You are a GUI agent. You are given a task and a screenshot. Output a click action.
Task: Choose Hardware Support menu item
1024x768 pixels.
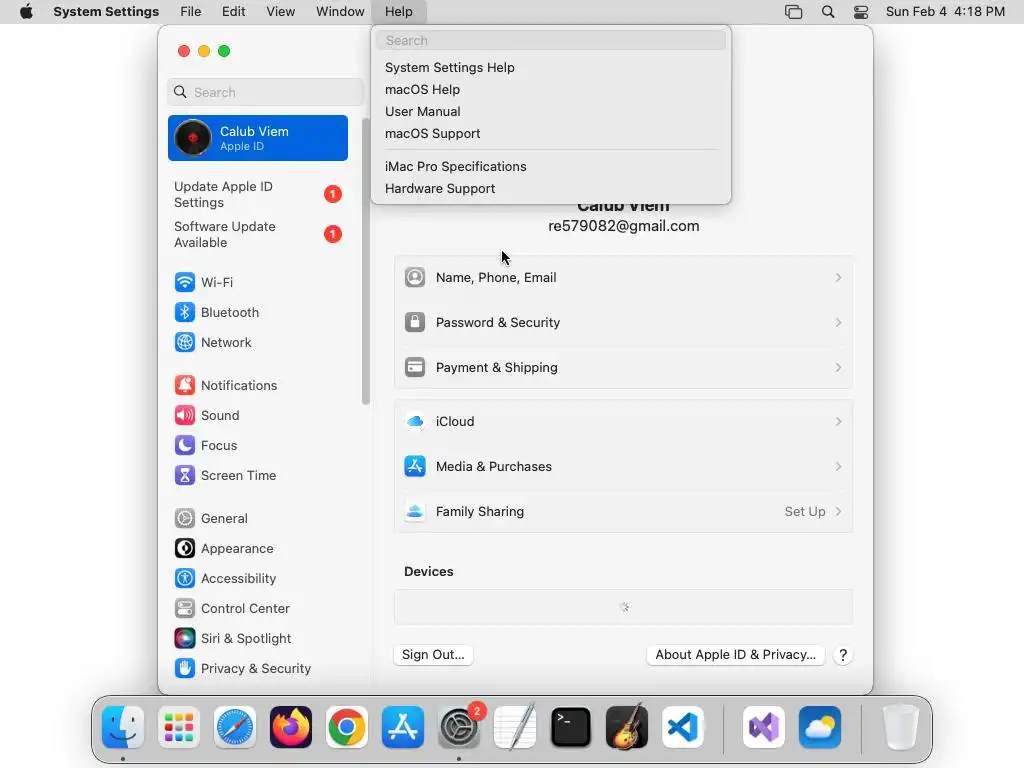tap(551, 189)
